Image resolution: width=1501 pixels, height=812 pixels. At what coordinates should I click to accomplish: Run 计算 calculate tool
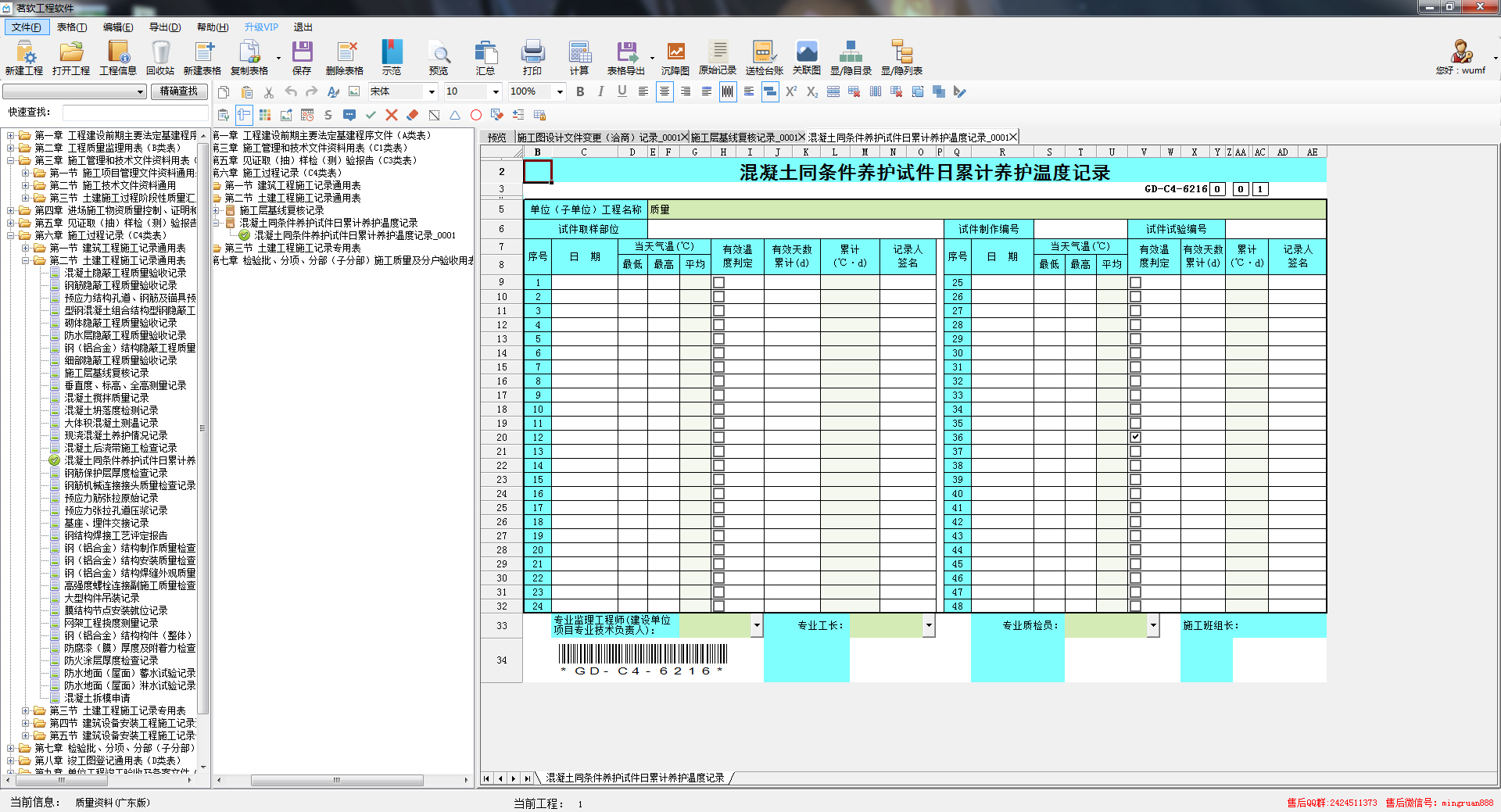click(579, 57)
